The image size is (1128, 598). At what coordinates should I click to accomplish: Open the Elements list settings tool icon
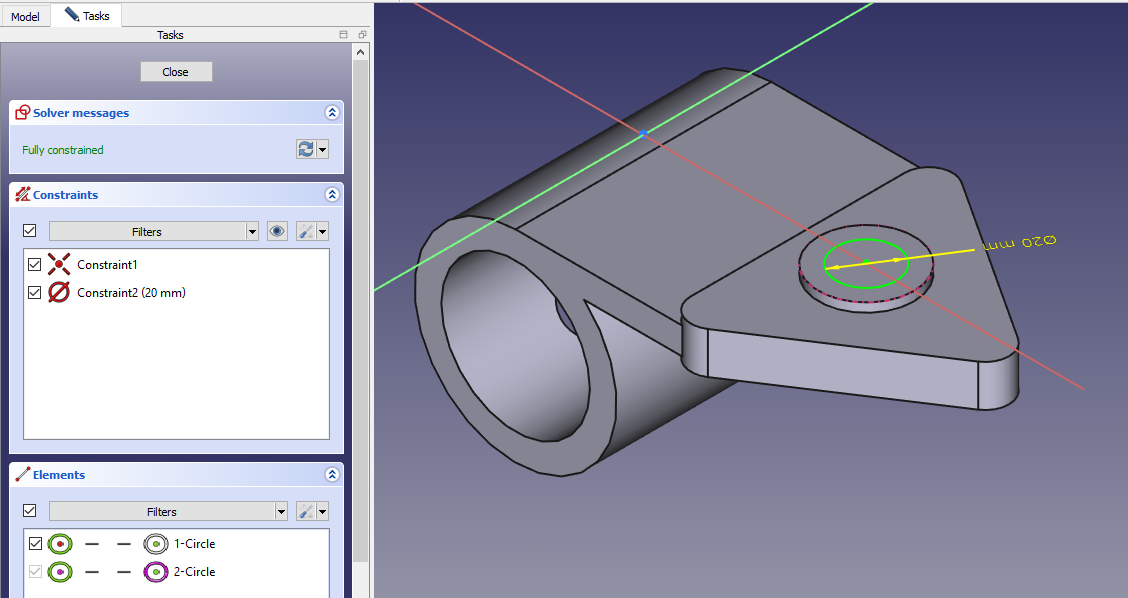coord(307,511)
